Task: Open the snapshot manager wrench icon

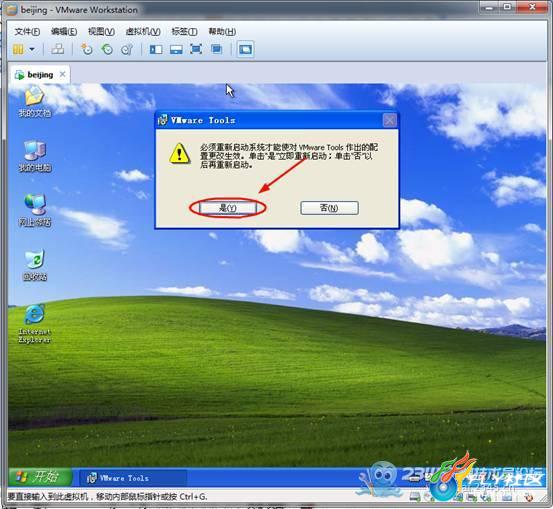Action: pos(127,49)
